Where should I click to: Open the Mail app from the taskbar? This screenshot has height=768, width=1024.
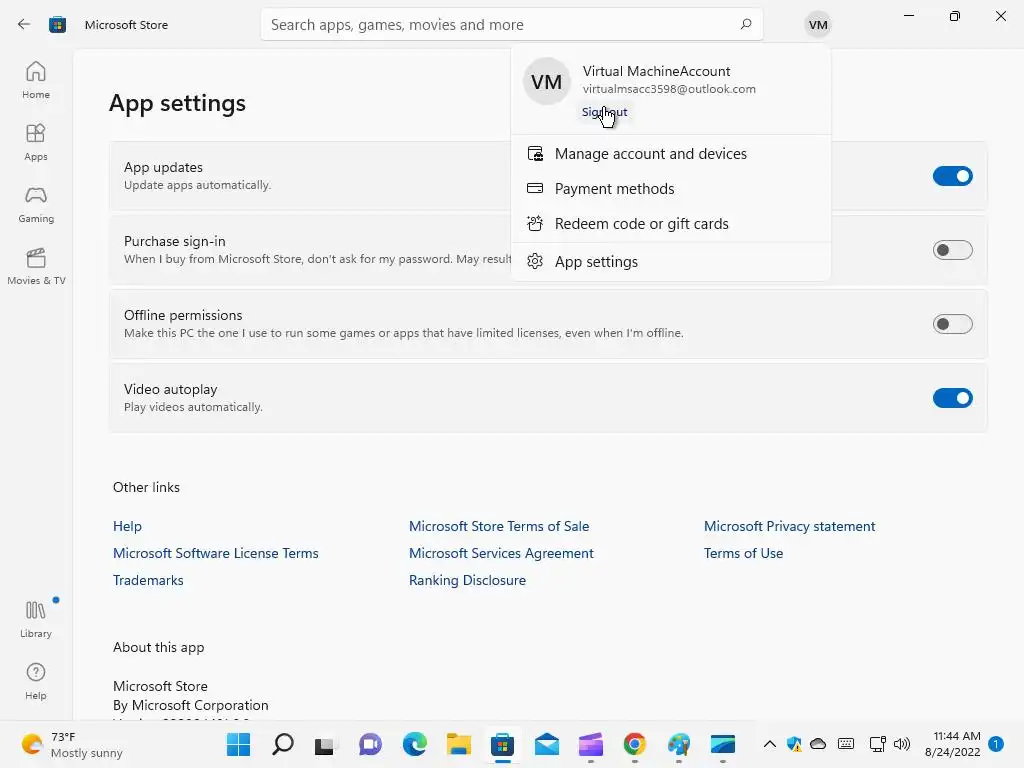(547, 744)
